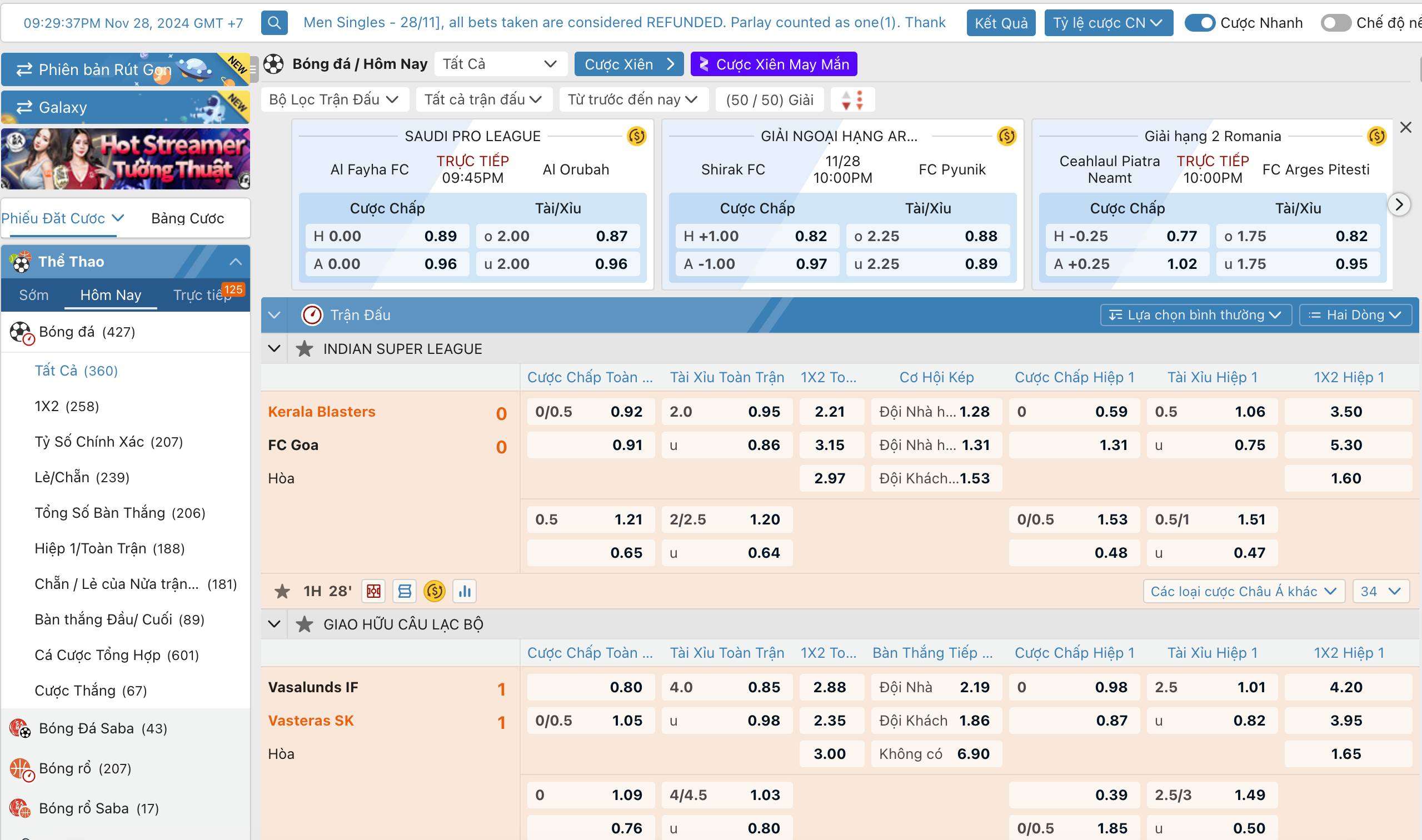The image size is (1422, 840).
Task: Select Cá Cược Tổng Hợp (601)
Action: pos(117,655)
